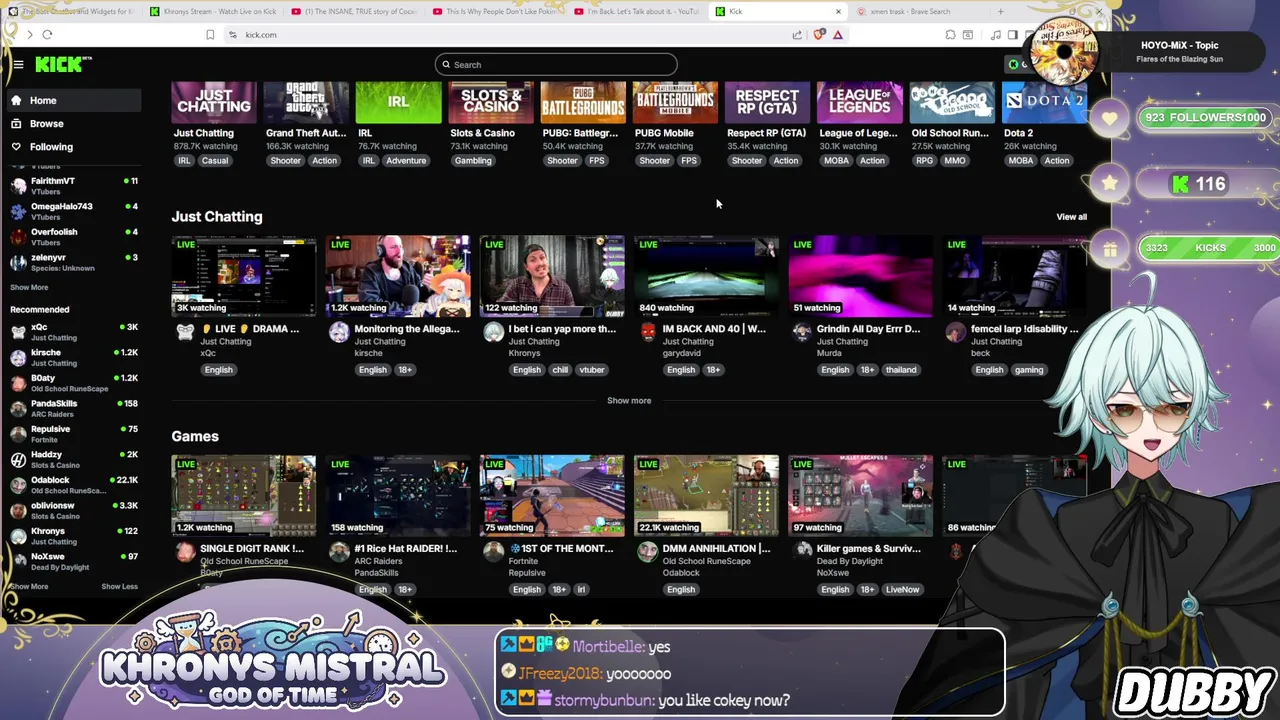Click the Brave Shields lion icon
Image resolution: width=1280 pixels, height=720 pixels.
point(820,35)
